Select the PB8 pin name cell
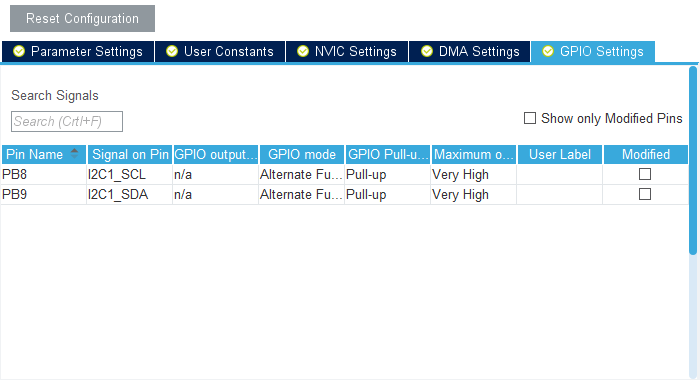700x380 pixels. pyautogui.click(x=44, y=175)
